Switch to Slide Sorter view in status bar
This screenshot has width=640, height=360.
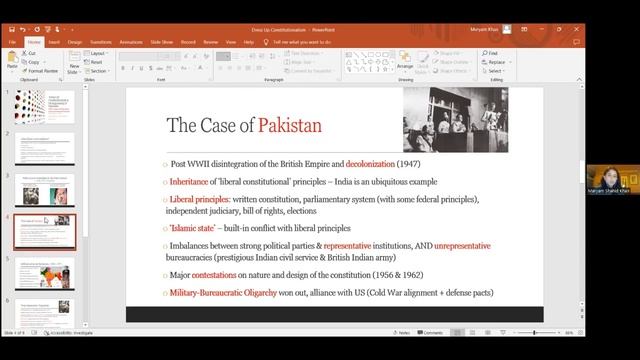click(472, 333)
